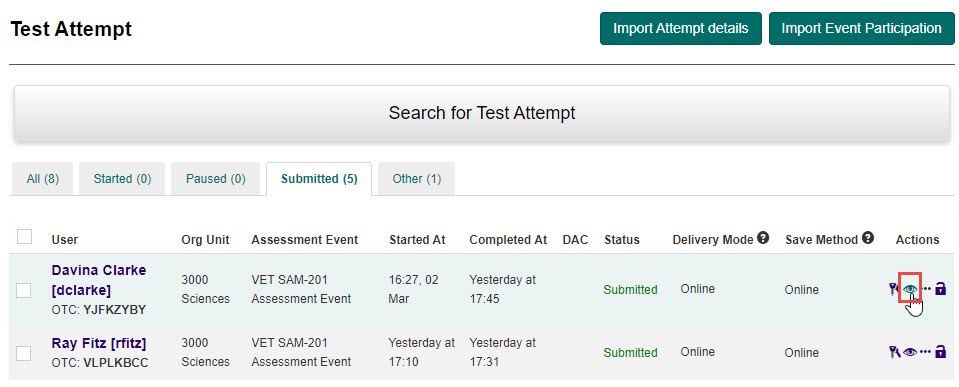Open more actions ellipsis for Davina Clarke
The height and width of the screenshot is (387, 959).
925,289
